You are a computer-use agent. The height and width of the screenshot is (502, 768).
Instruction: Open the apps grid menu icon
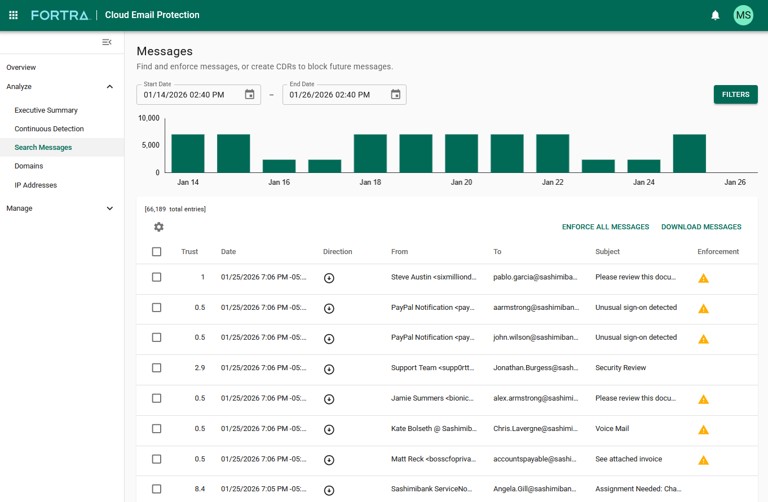pos(13,15)
